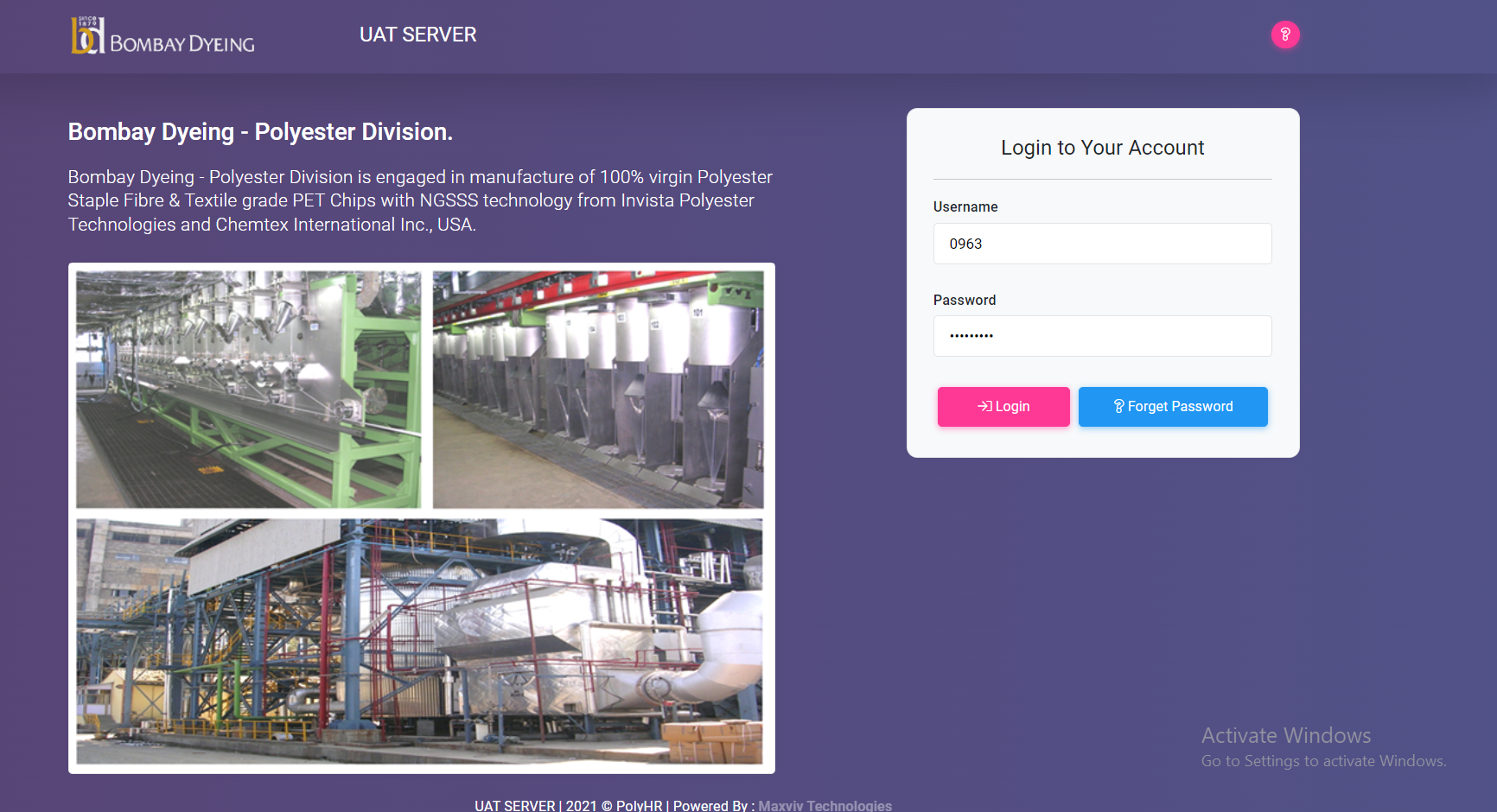Screen dimensions: 1497x812
Task: Focus the Username input field
Action: (1102, 244)
